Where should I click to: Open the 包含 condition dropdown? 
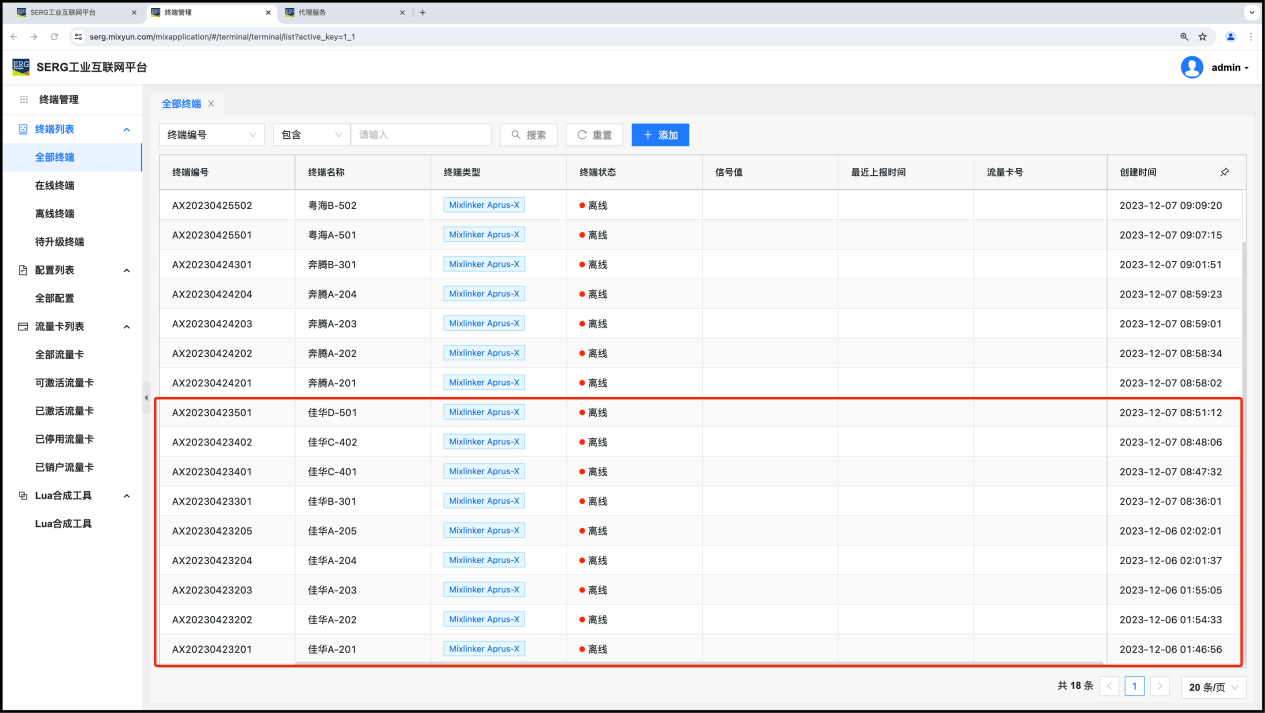tap(310, 135)
